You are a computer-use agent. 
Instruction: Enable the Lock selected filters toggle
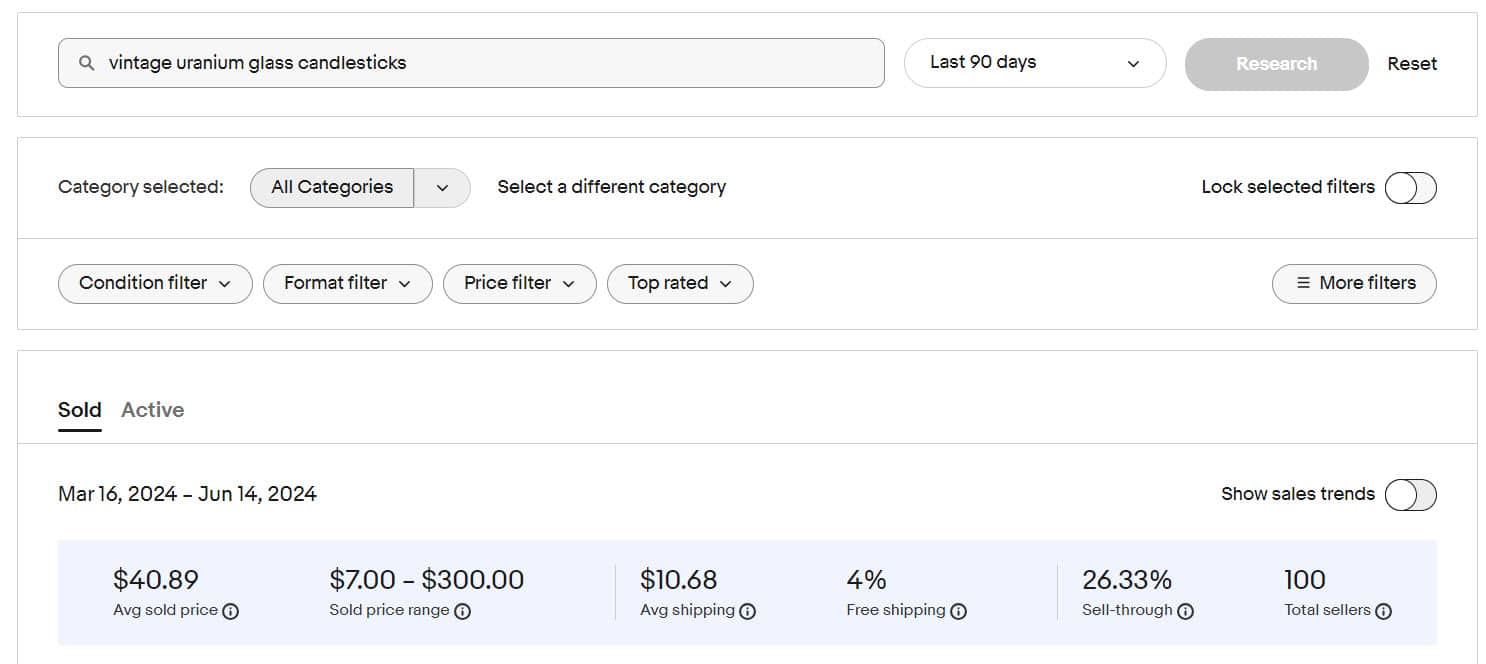pos(1410,188)
